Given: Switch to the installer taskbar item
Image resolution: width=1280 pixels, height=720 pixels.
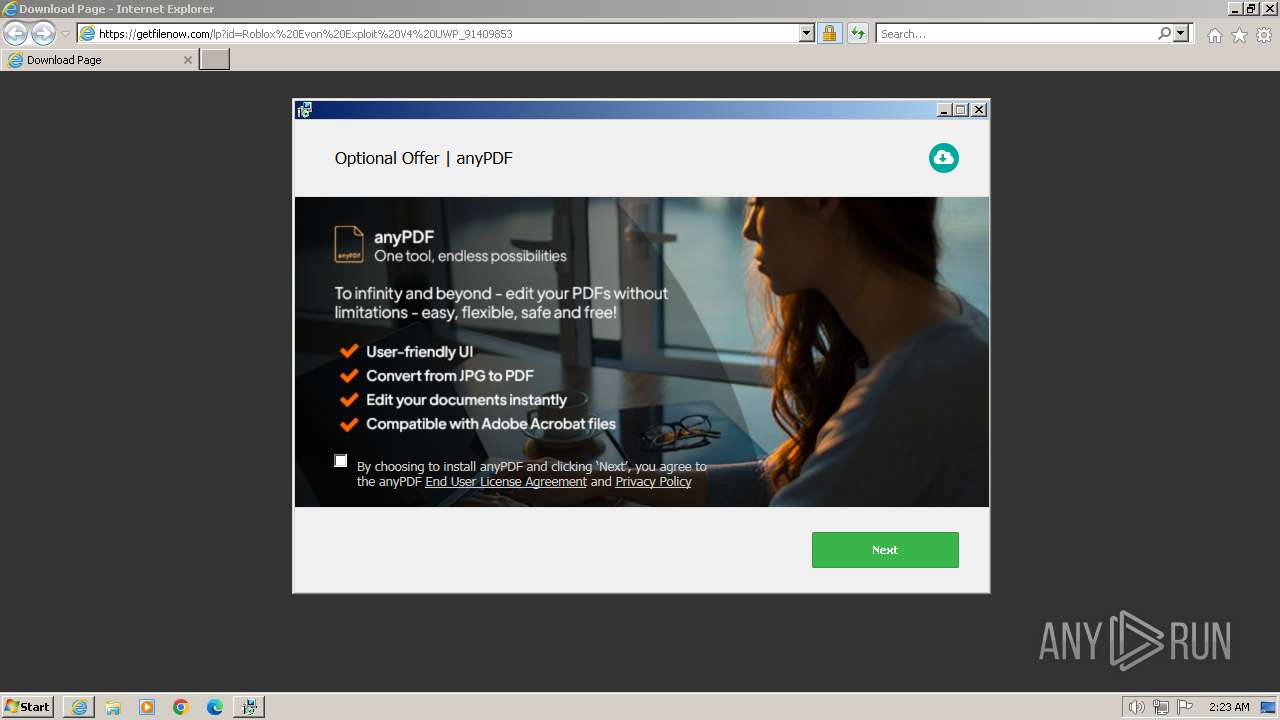Looking at the screenshot, I should (249, 707).
